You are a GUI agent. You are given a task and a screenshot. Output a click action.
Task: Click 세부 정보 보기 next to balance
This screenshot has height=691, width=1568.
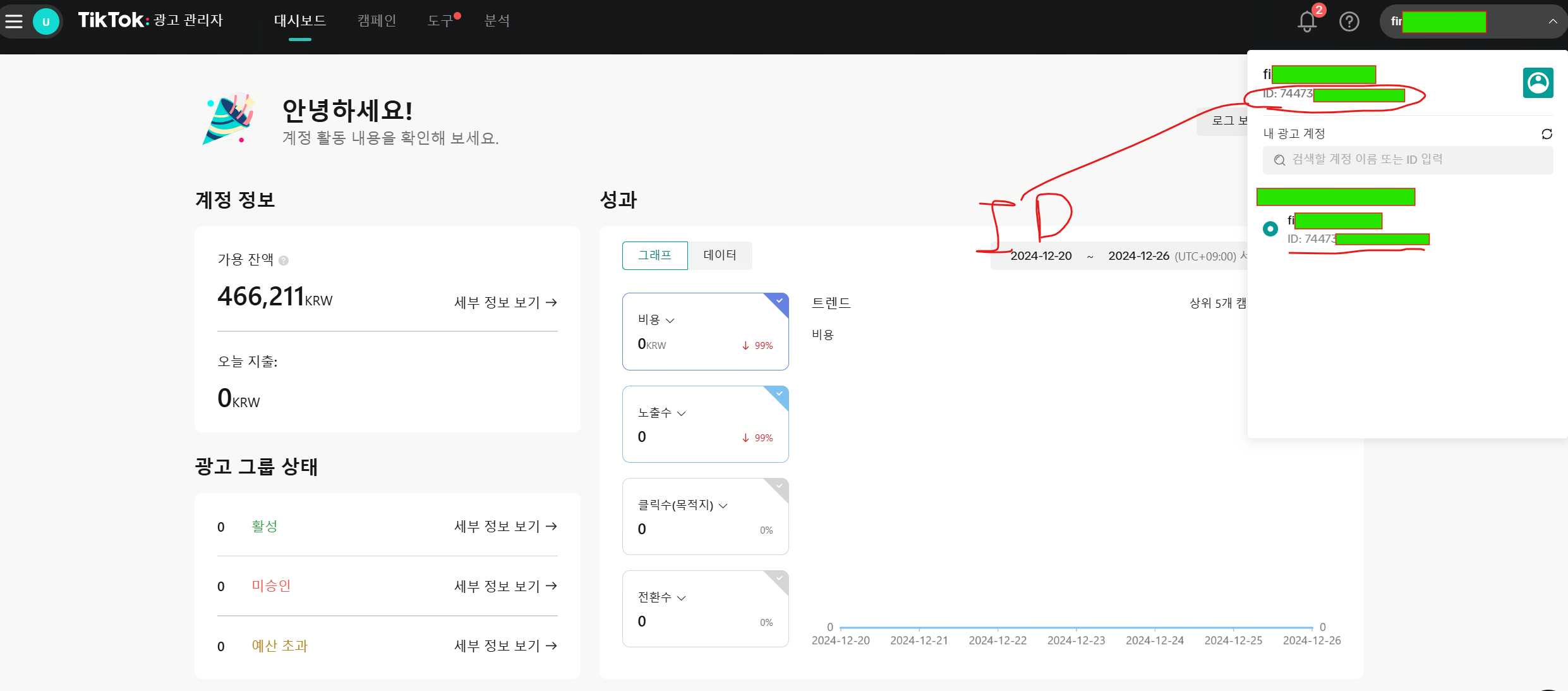pyautogui.click(x=505, y=302)
